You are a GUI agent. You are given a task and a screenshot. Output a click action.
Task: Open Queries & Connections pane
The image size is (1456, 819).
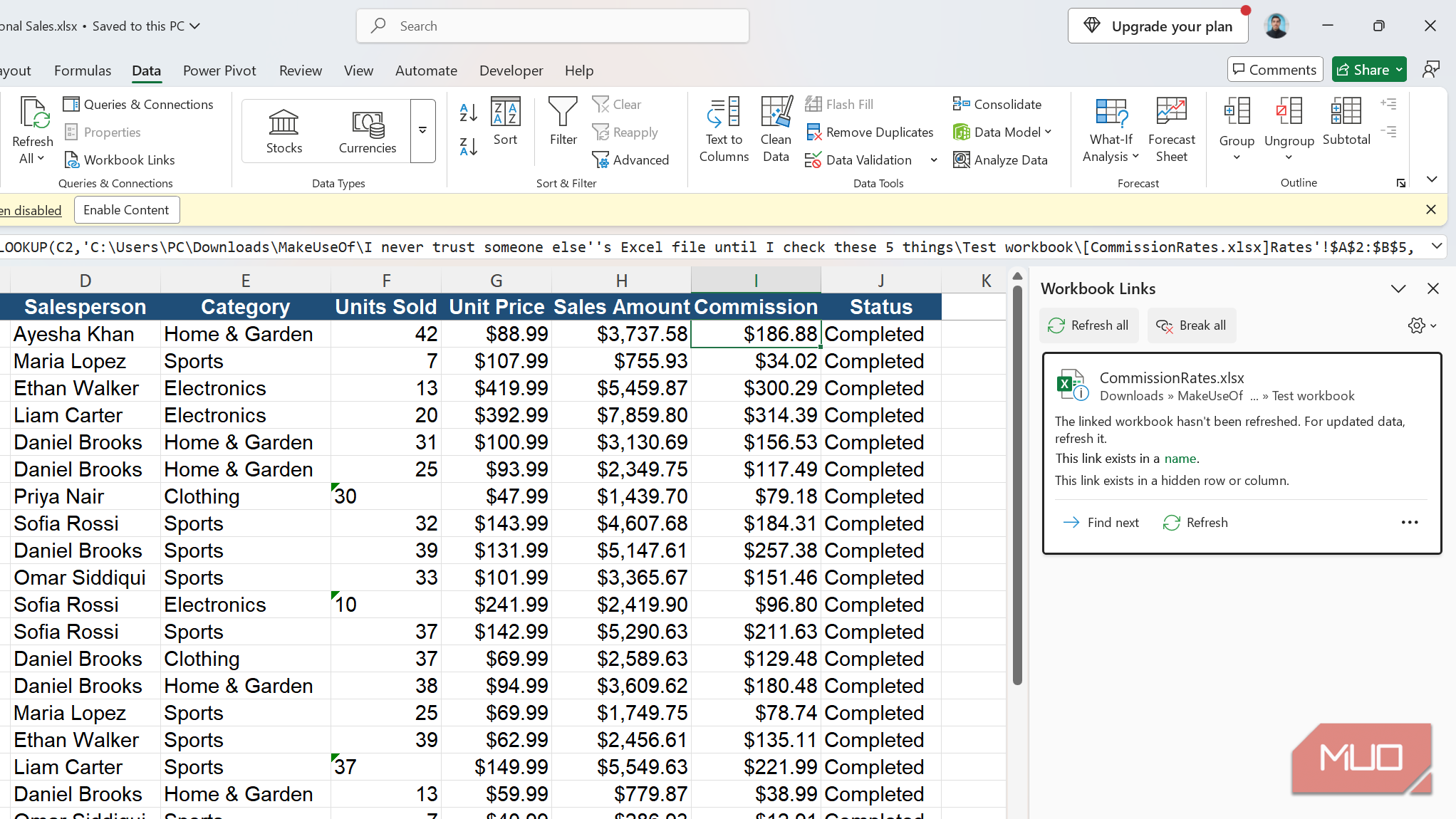pyautogui.click(x=138, y=105)
